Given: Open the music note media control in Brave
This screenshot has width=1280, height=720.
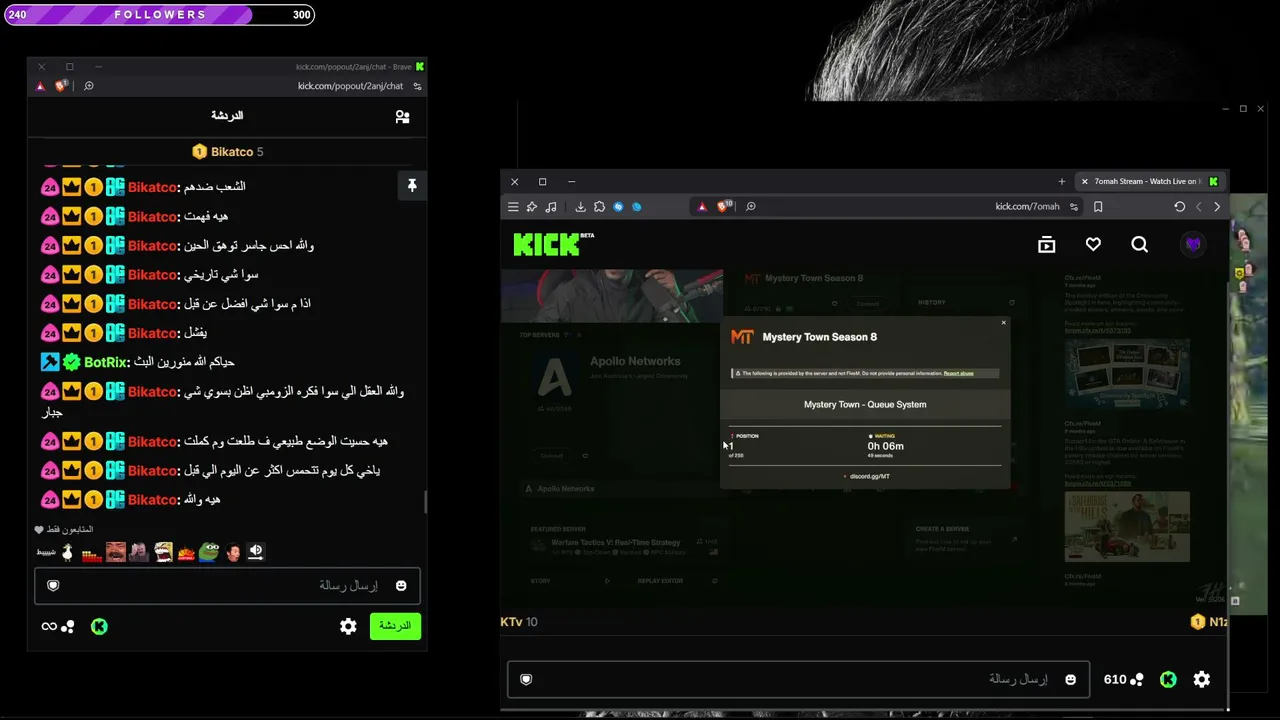Looking at the screenshot, I should click(551, 207).
